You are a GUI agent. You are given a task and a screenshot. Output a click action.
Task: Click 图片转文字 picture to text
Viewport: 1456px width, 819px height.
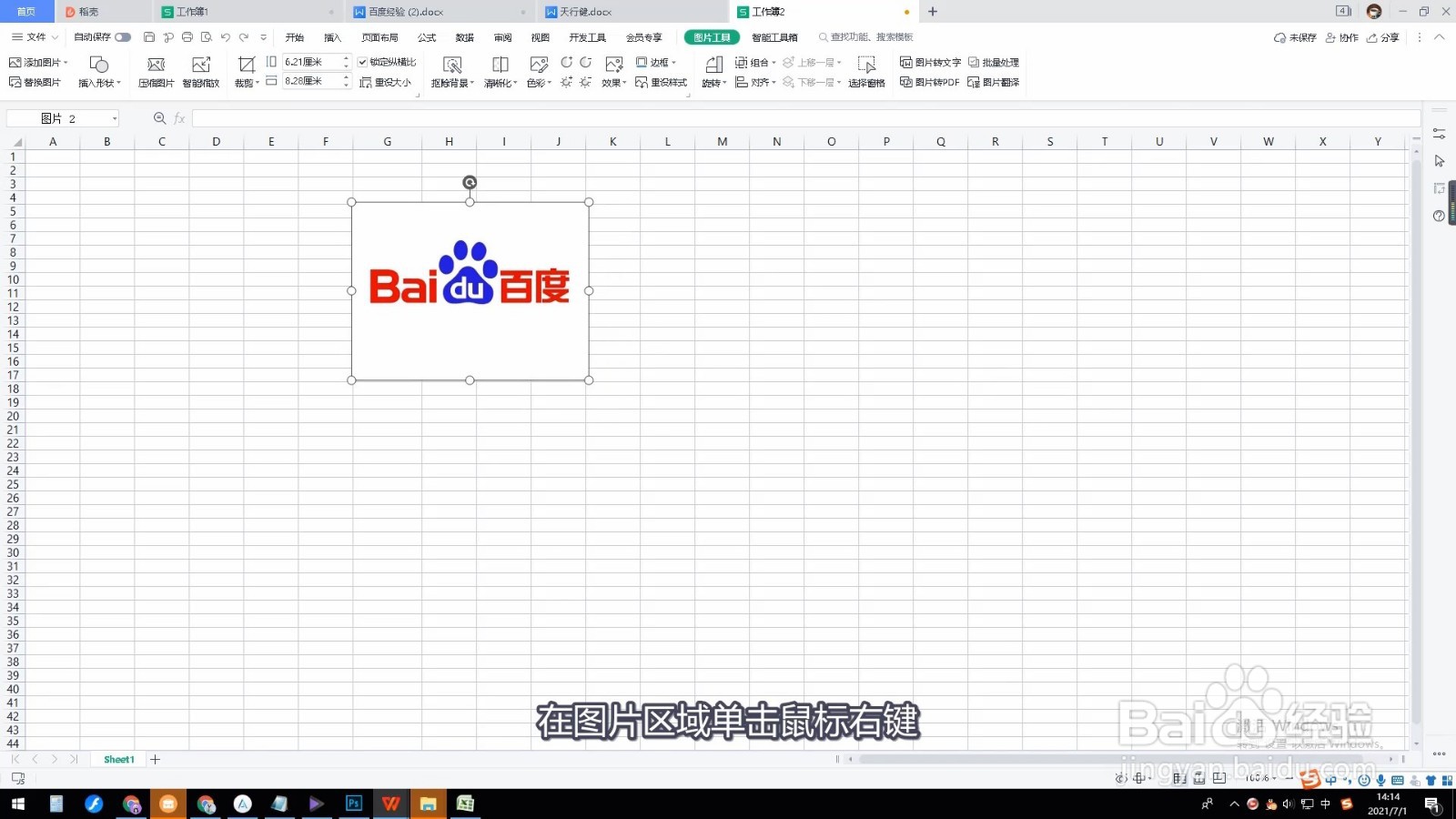930,62
